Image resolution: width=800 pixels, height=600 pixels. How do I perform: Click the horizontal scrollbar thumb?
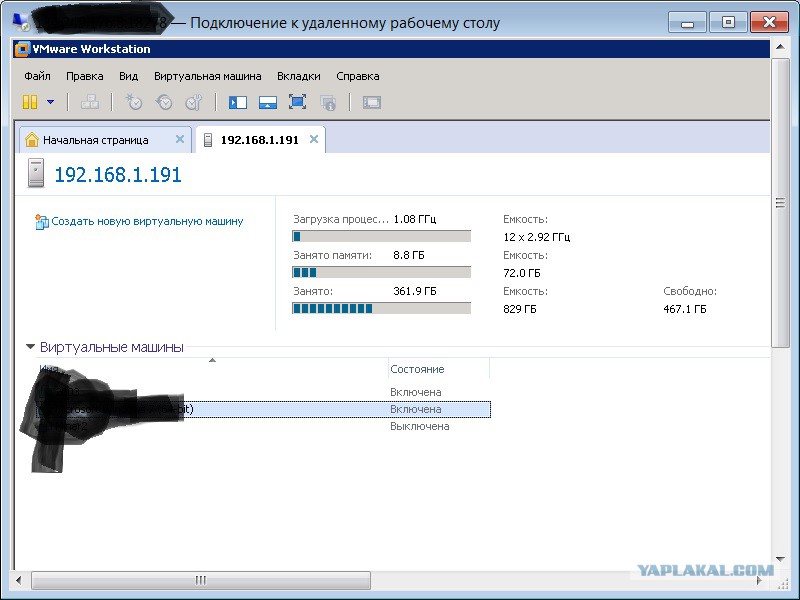pyautogui.click(x=201, y=581)
